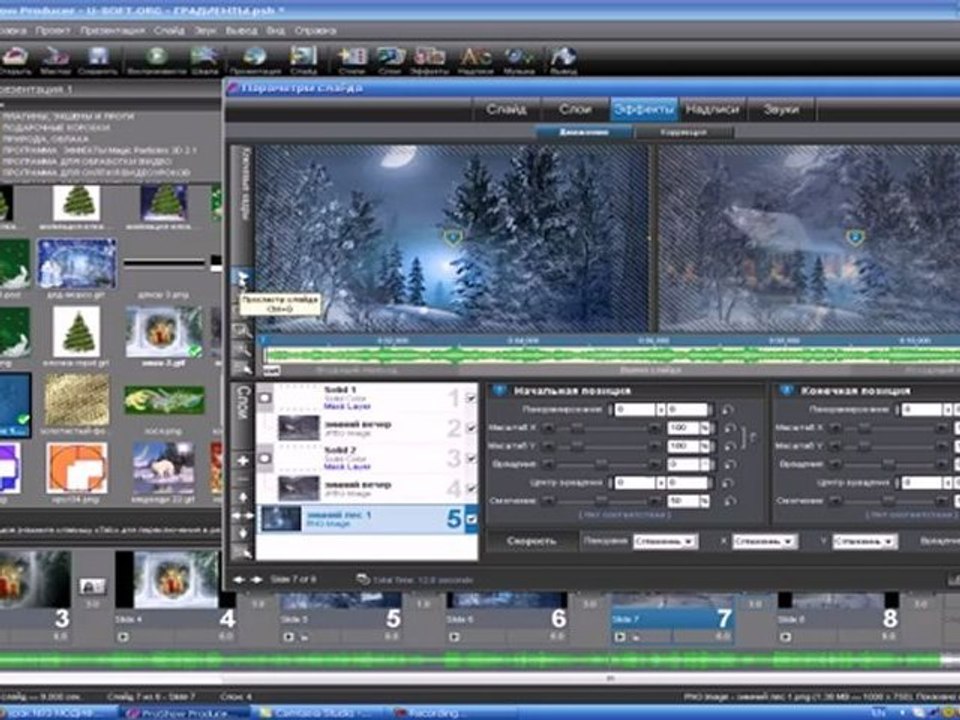Click Масштаб X value field in Начальная позиция
The image size is (960, 720).
pos(683,428)
